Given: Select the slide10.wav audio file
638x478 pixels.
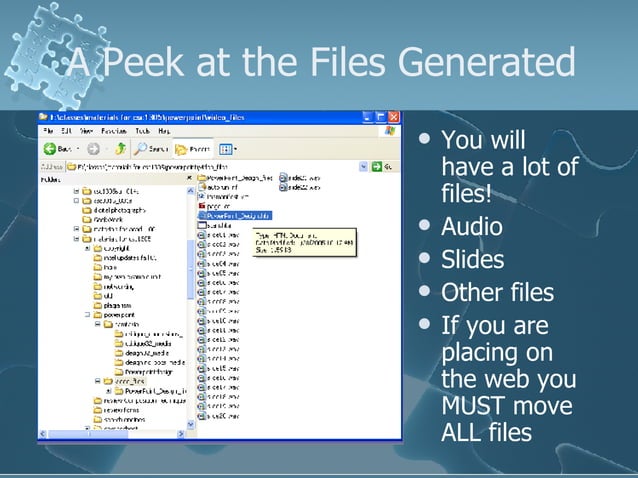Looking at the screenshot, I should pos(218,321).
